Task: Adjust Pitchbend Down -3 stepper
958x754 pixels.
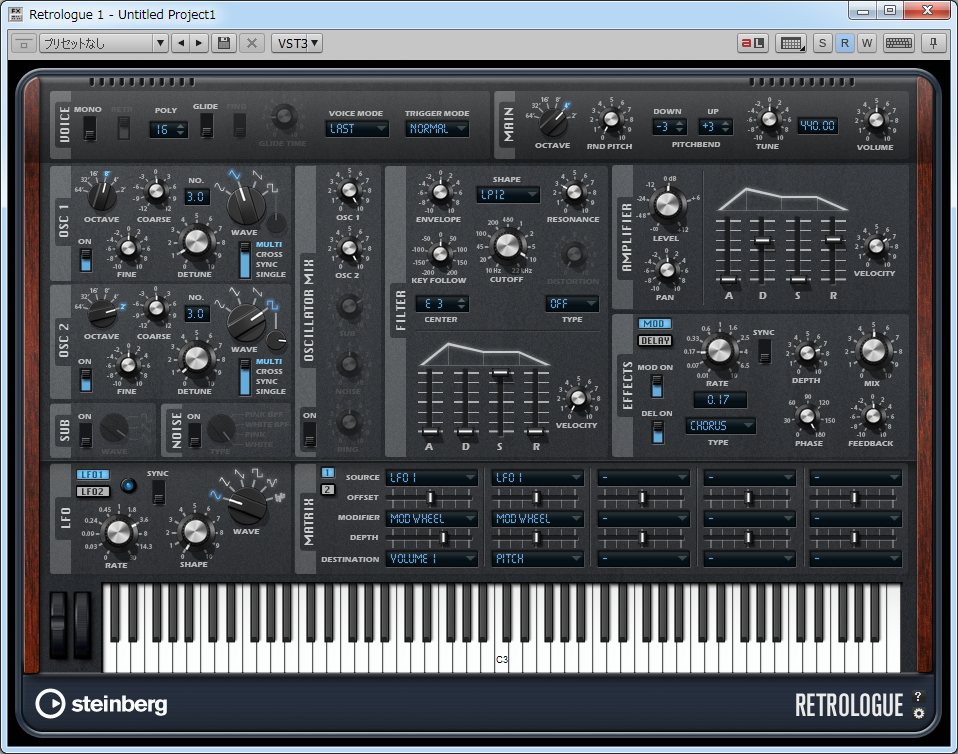Action: 669,127
